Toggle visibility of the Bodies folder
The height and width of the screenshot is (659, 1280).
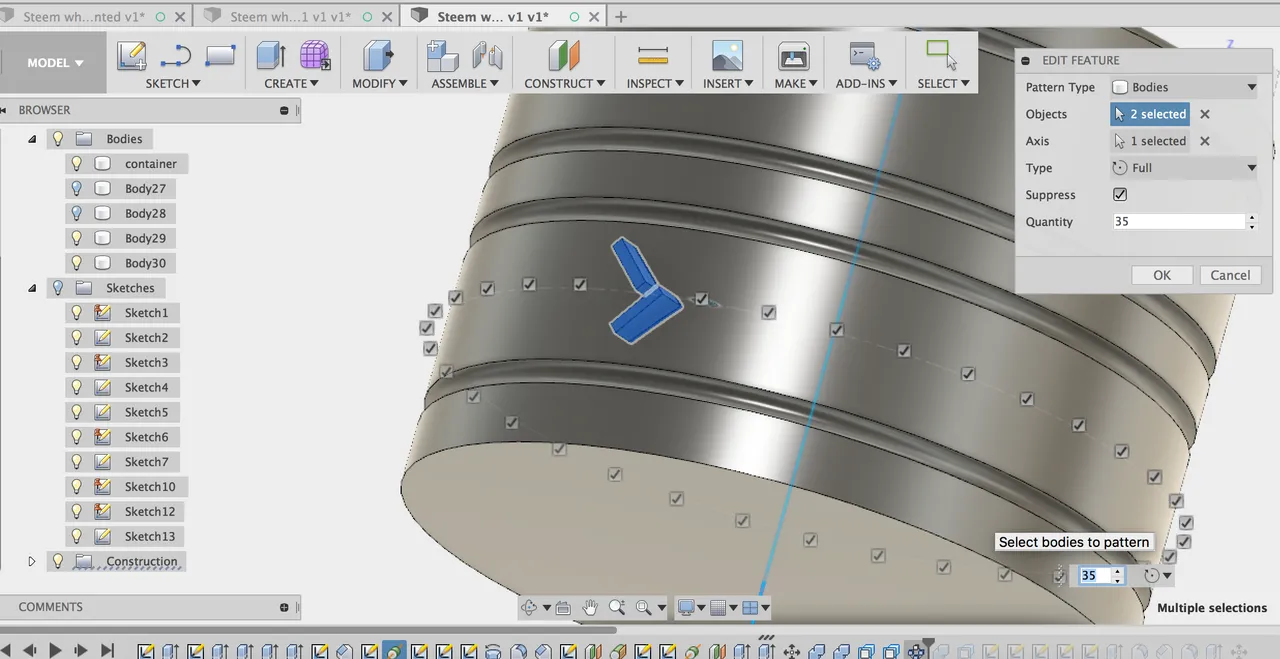pyautogui.click(x=58, y=139)
